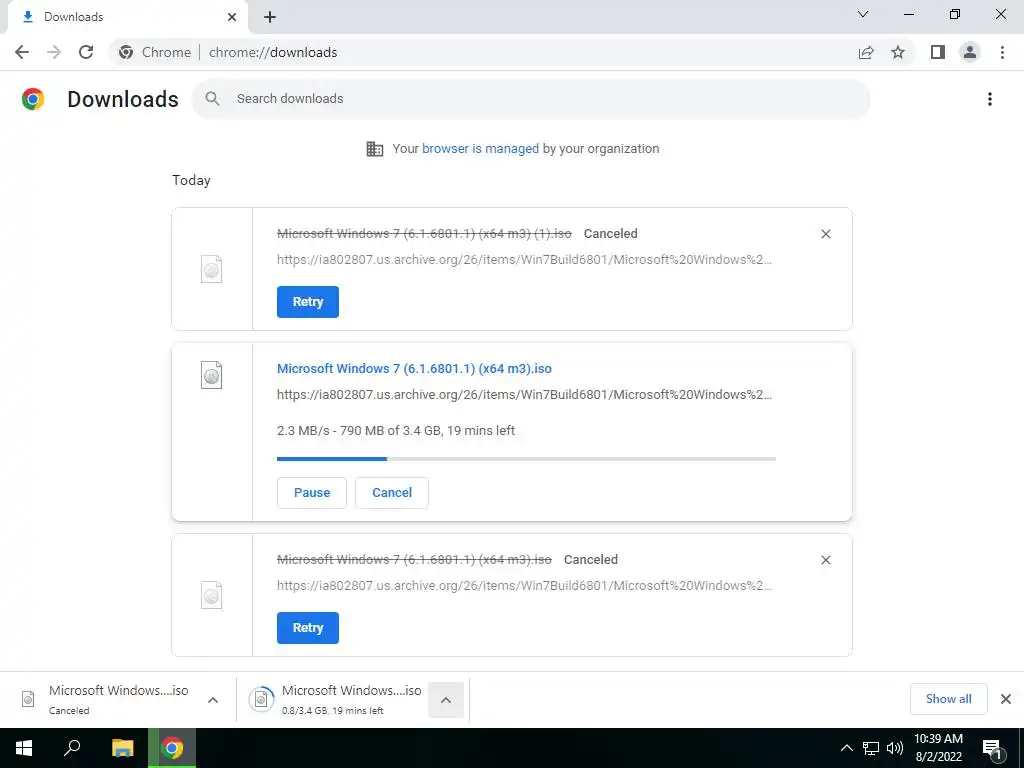Open the tab search chevron
The height and width of the screenshot is (768, 1024).
(863, 14)
